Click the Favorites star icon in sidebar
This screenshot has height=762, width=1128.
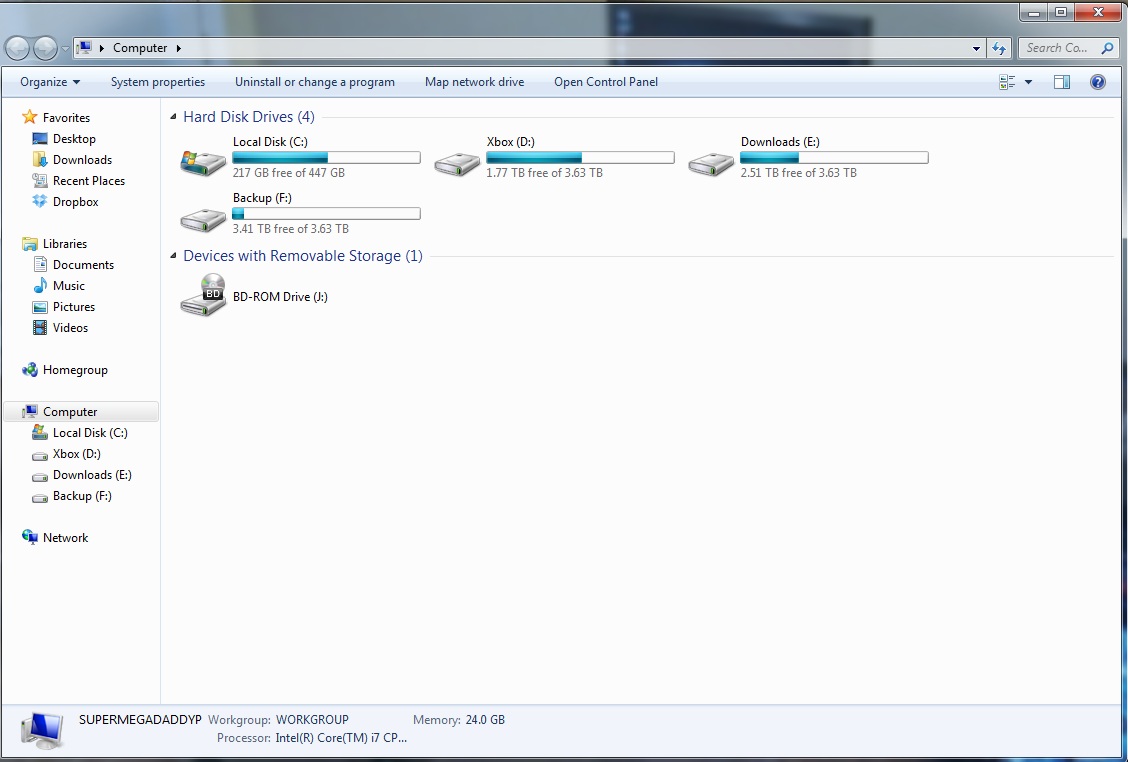[x=29, y=117]
